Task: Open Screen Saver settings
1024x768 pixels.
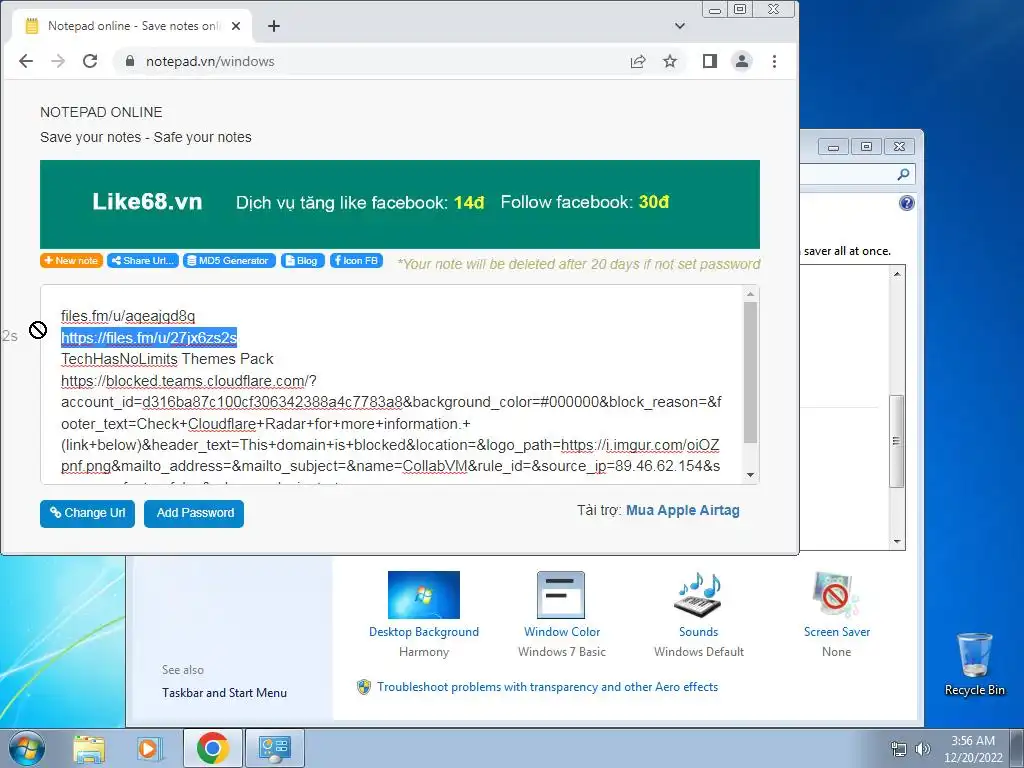Action: coord(837,614)
